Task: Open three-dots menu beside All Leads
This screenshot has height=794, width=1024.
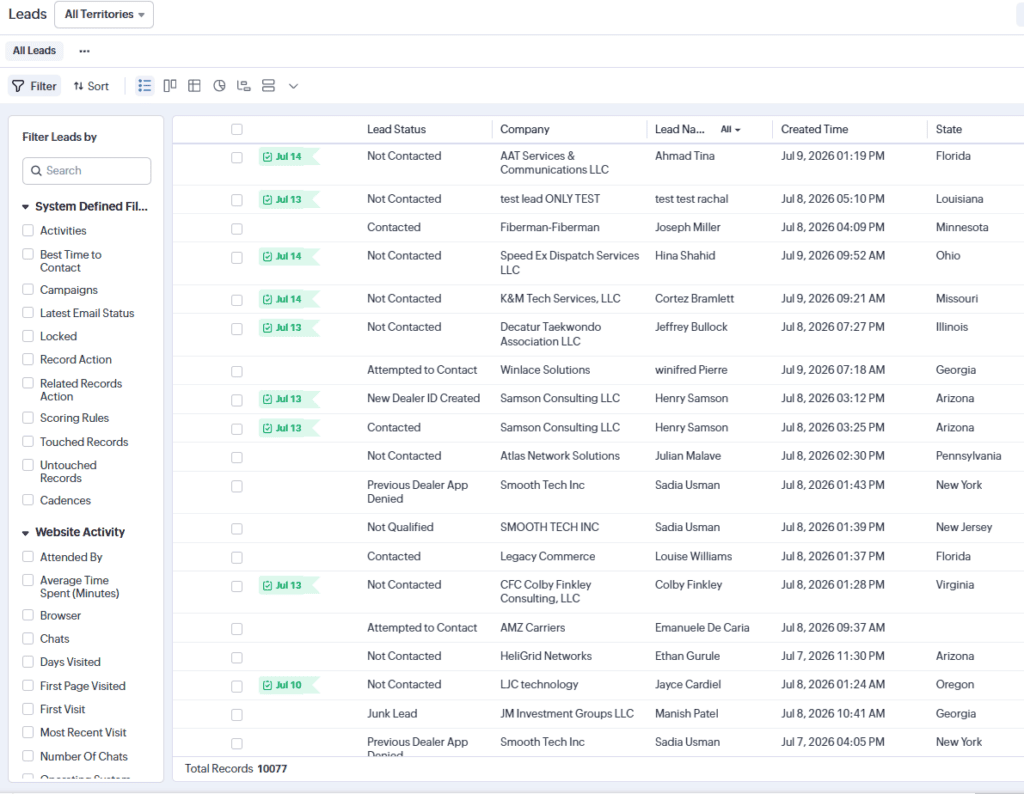Action: (x=84, y=51)
